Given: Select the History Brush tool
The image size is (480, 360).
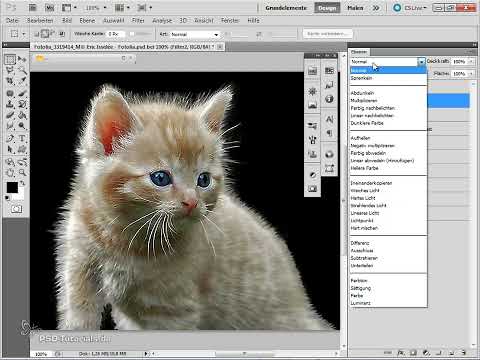Looking at the screenshot, I should point(22,104).
